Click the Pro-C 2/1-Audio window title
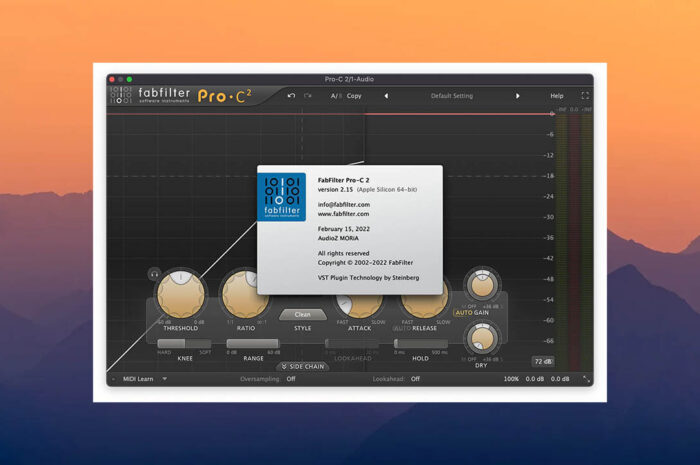 click(349, 79)
